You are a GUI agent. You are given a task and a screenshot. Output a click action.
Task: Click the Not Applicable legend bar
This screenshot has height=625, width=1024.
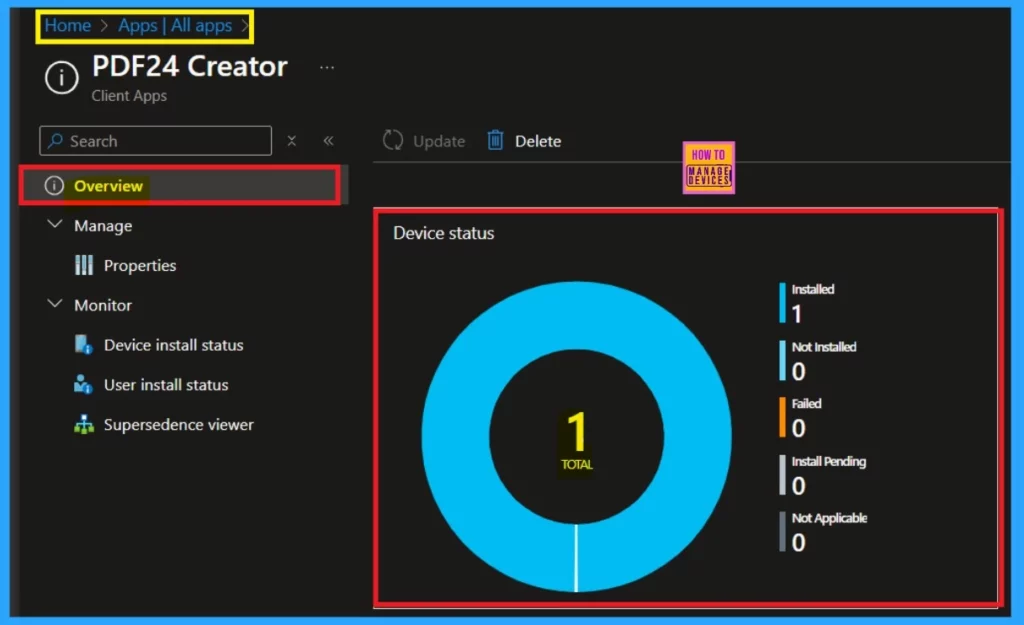[x=782, y=532]
